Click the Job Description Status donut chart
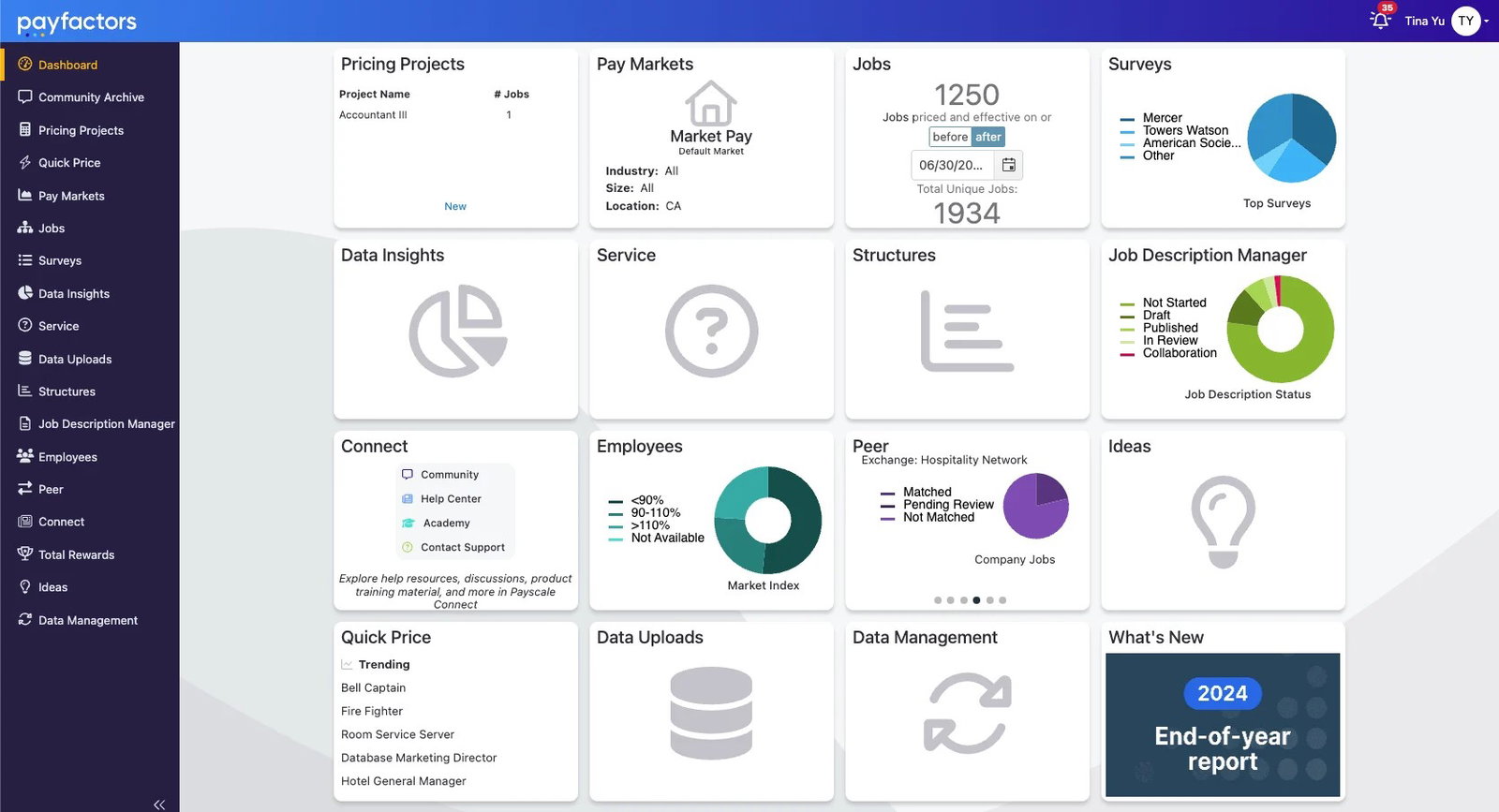The height and width of the screenshot is (812, 1499). coord(1281,329)
